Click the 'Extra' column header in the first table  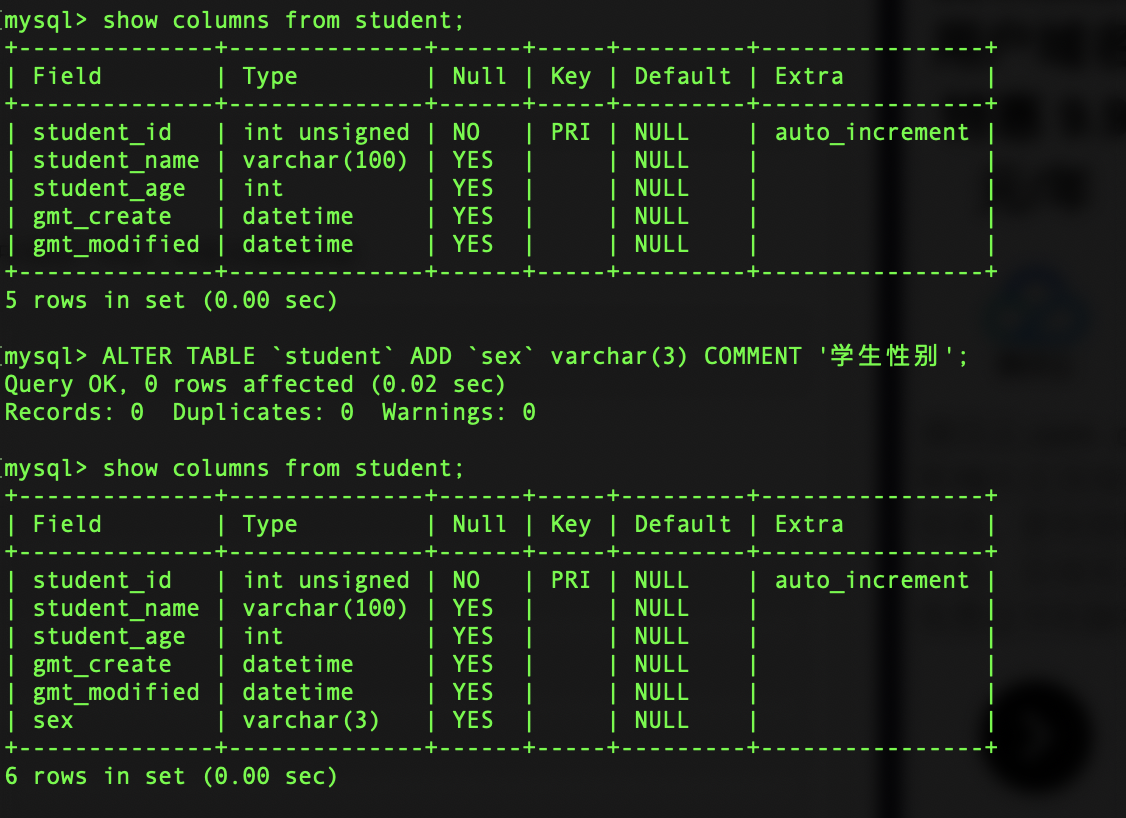point(809,76)
